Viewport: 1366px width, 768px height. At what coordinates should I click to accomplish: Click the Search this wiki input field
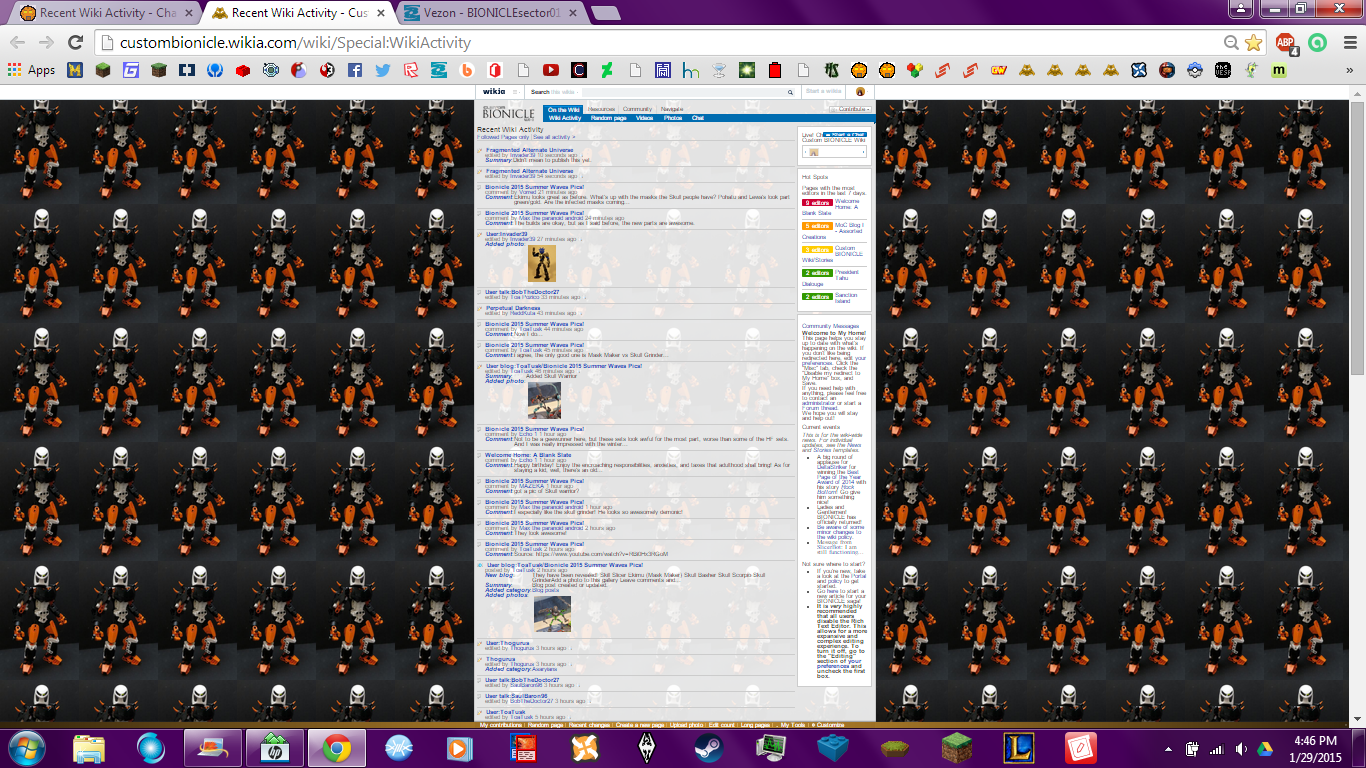(x=682, y=92)
